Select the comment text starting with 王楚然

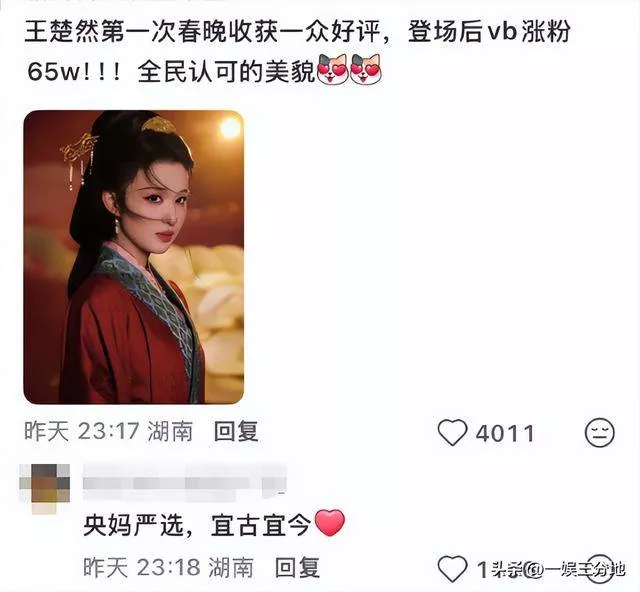297,52
